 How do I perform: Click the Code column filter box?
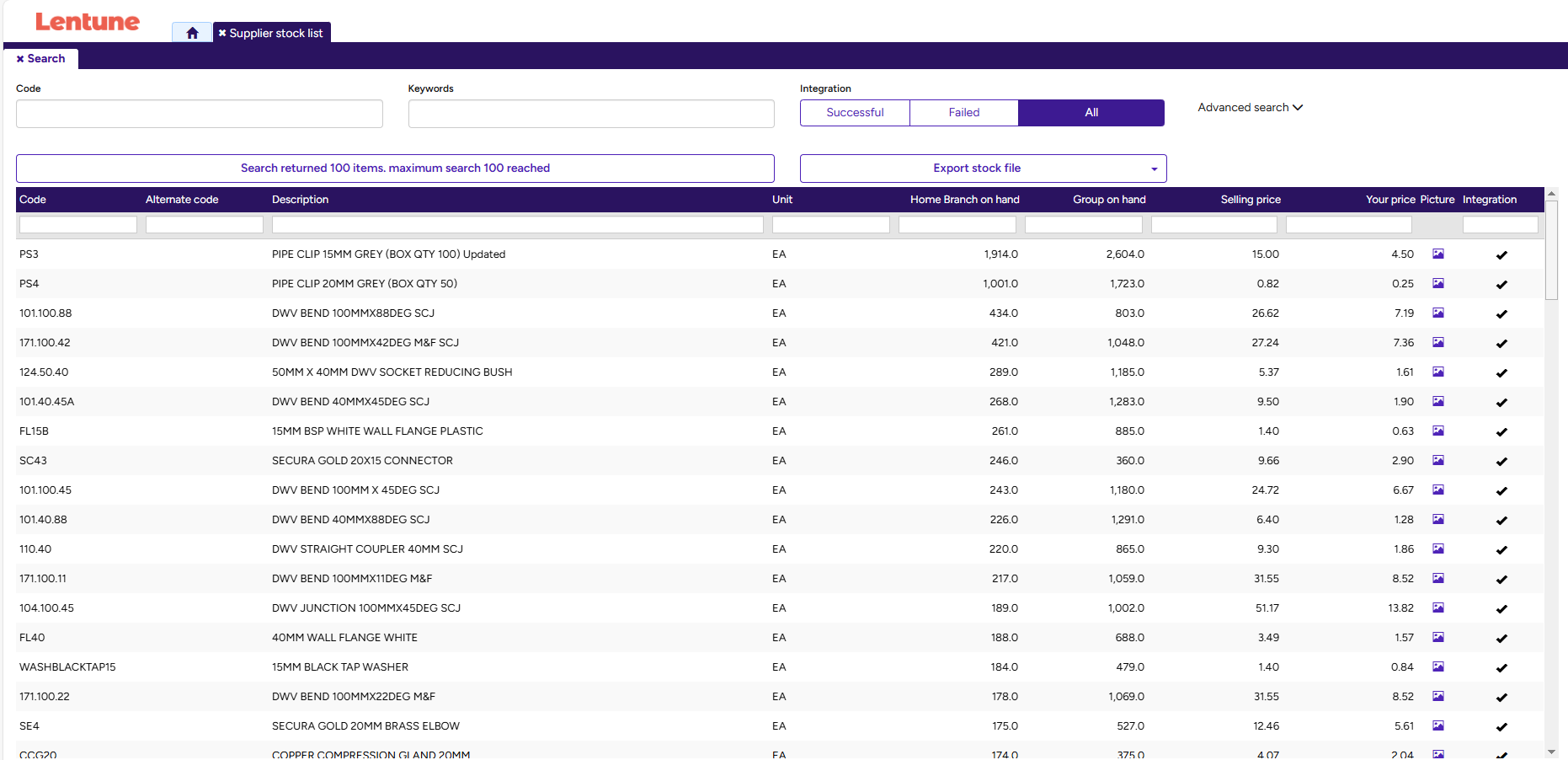point(78,225)
